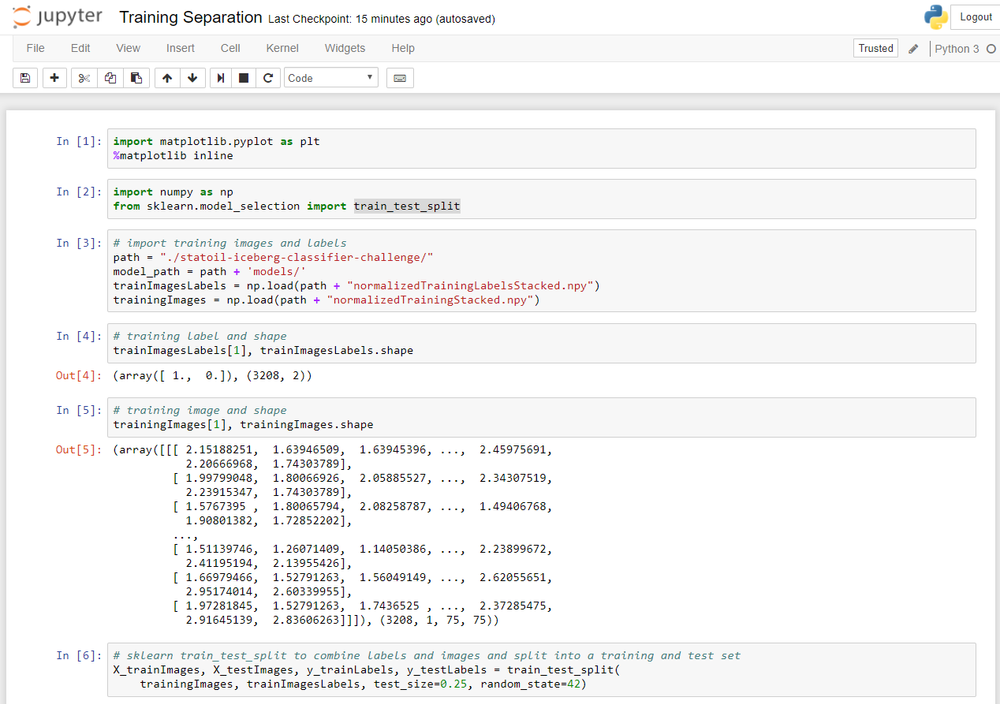
Task: Open the Help menu
Action: (403, 48)
